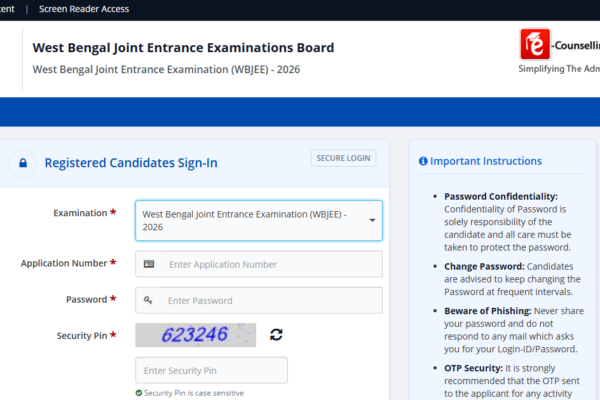Click the info icon beside Important Instructions

(x=423, y=161)
